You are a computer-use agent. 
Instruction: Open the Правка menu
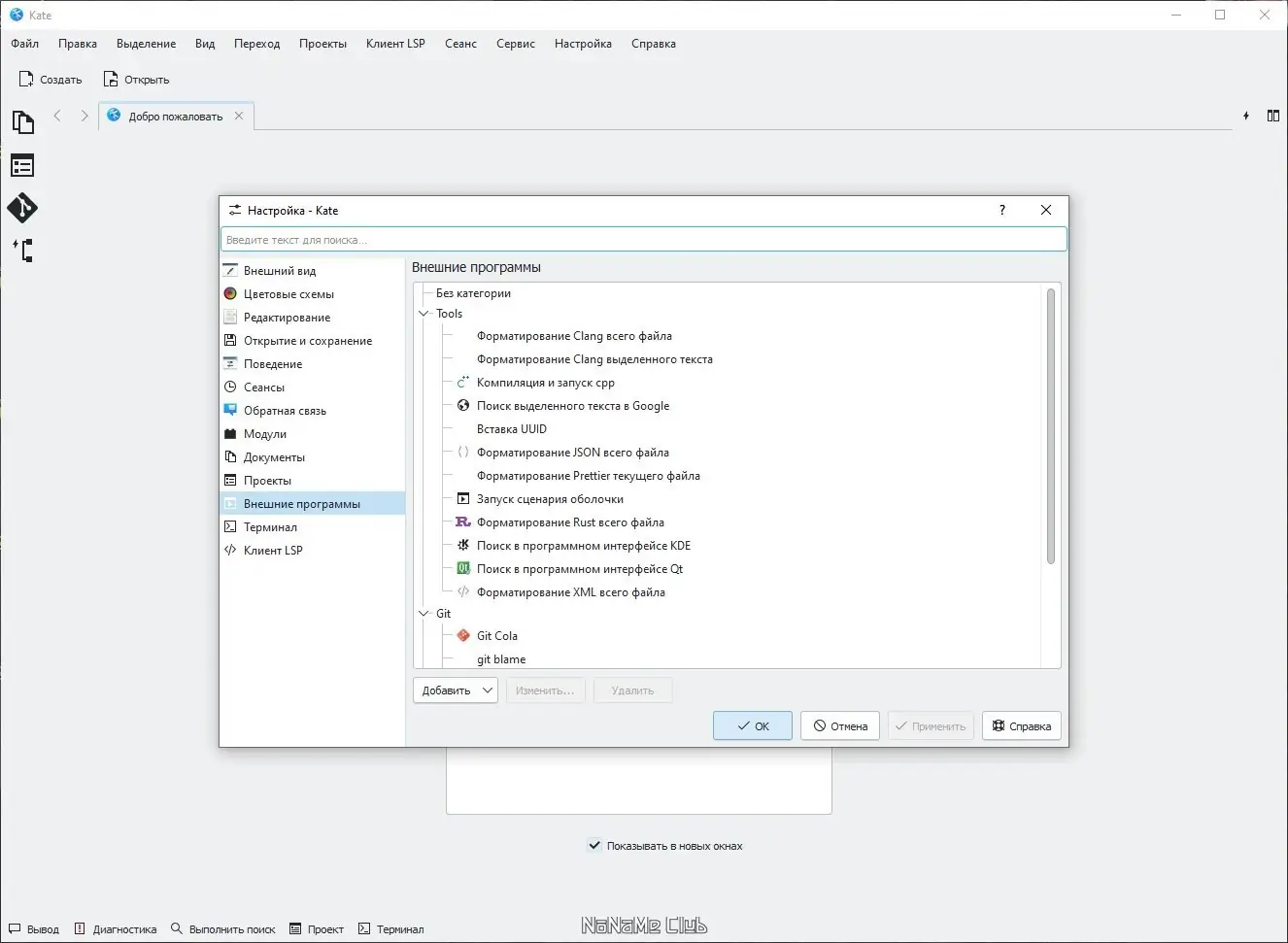[x=78, y=44]
